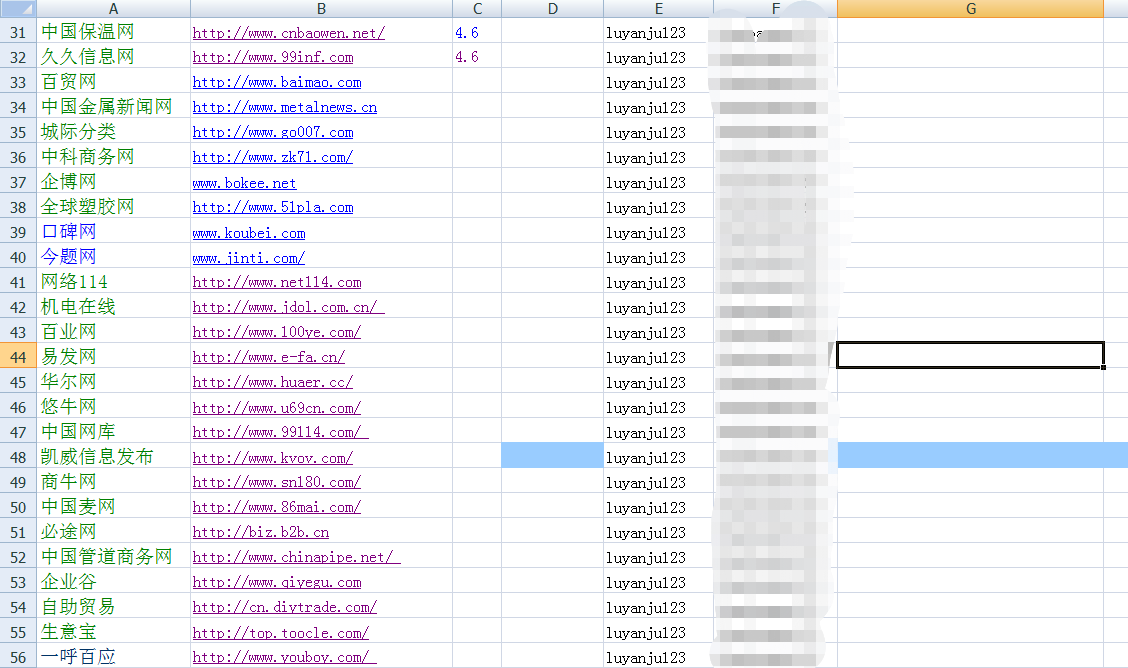Viewport: 1128px width, 668px height.
Task: Select the luyanju123 cell in row 40
Action: 646,258
